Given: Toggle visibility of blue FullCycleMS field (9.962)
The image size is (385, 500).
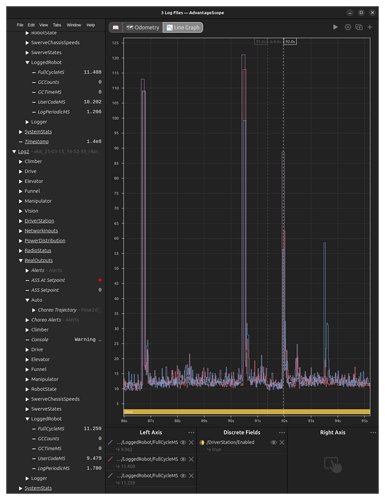Looking at the screenshot, I should click(x=183, y=442).
